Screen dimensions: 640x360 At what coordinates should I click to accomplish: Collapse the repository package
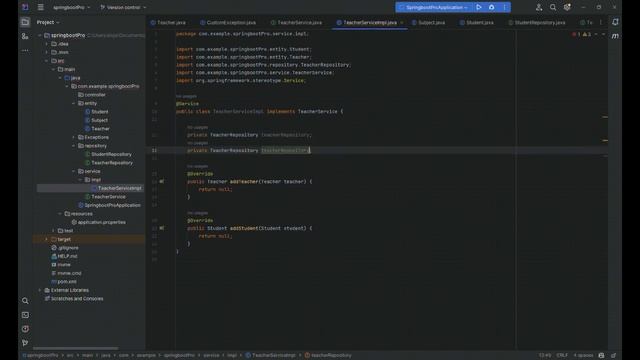pyautogui.click(x=74, y=146)
